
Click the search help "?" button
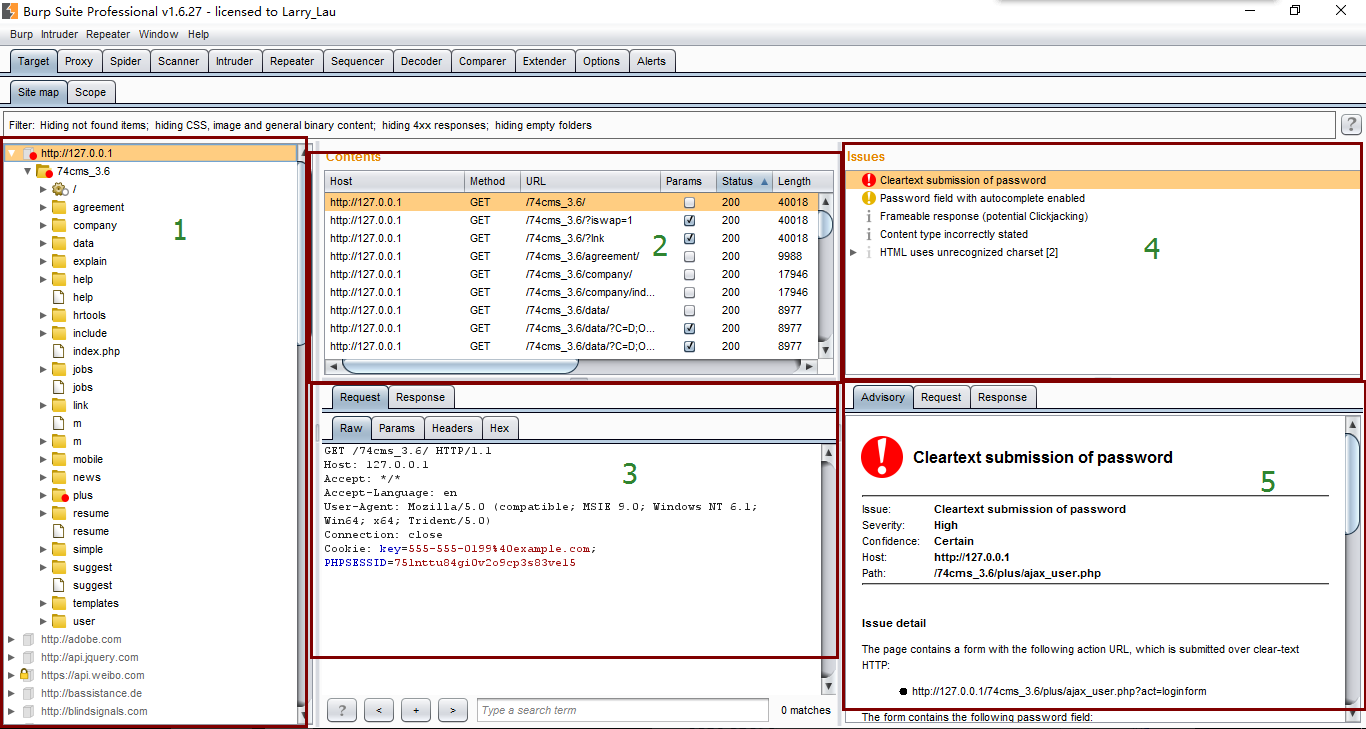(x=342, y=710)
